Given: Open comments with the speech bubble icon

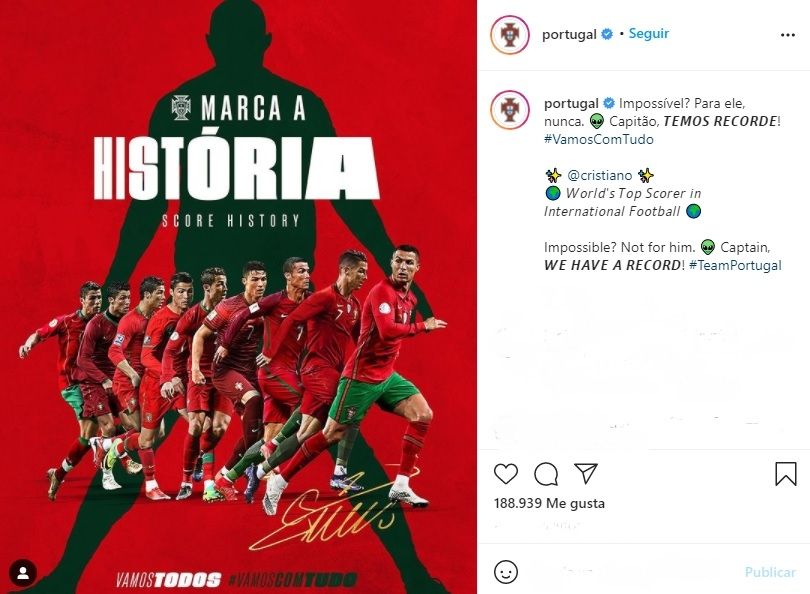Looking at the screenshot, I should tap(546, 474).
